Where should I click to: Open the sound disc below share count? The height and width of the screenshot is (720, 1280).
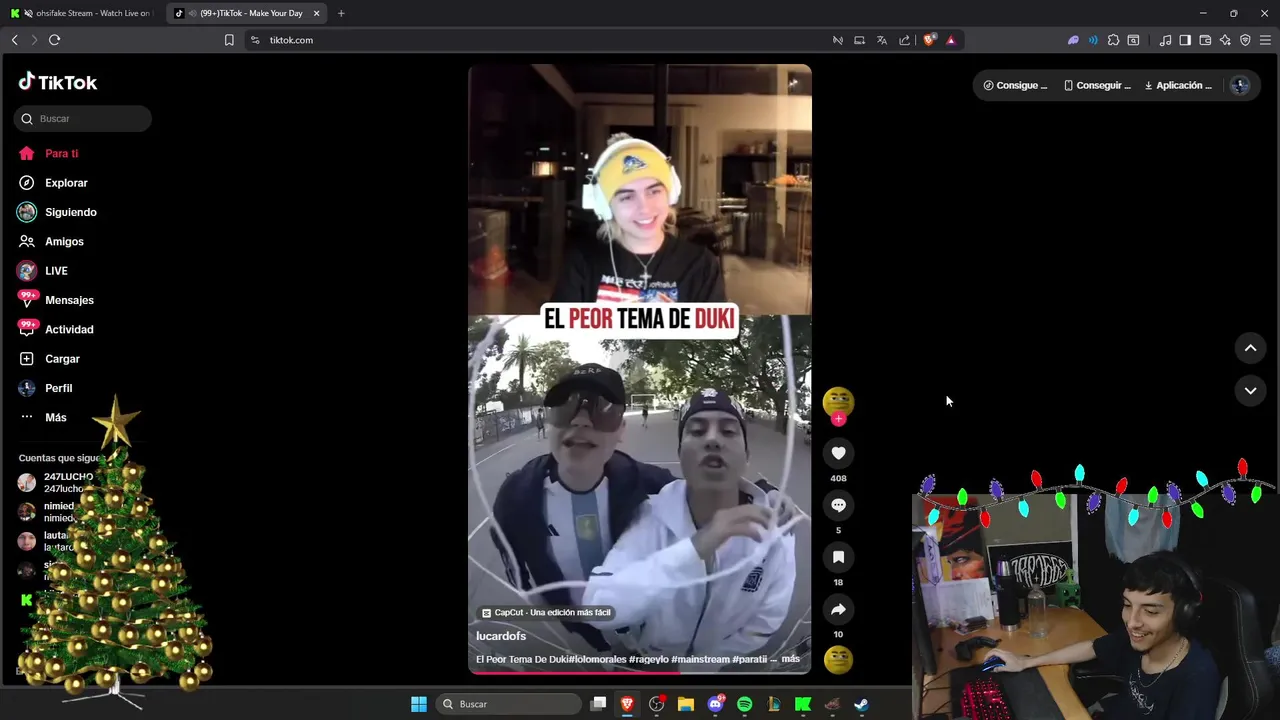838,660
